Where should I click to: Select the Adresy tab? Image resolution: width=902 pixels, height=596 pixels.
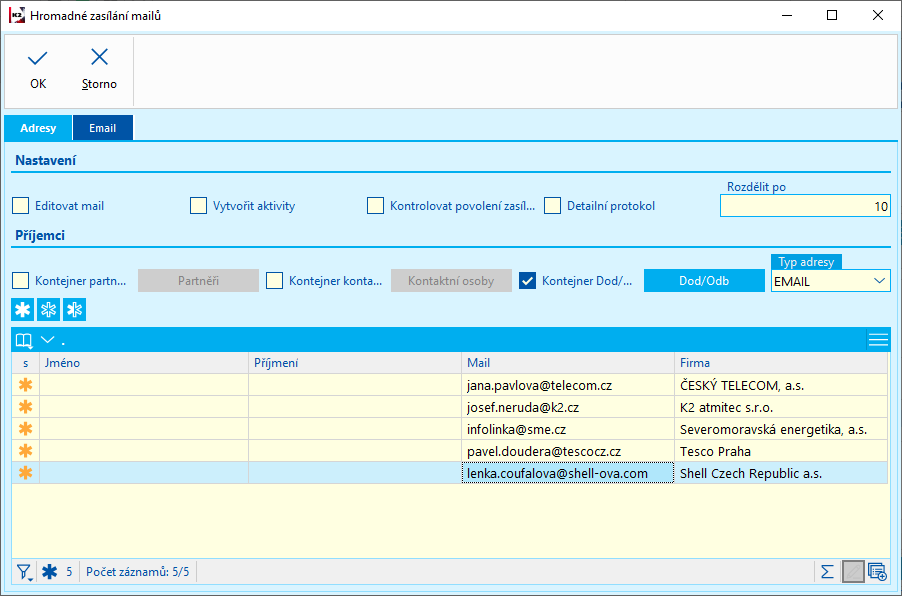click(x=38, y=128)
